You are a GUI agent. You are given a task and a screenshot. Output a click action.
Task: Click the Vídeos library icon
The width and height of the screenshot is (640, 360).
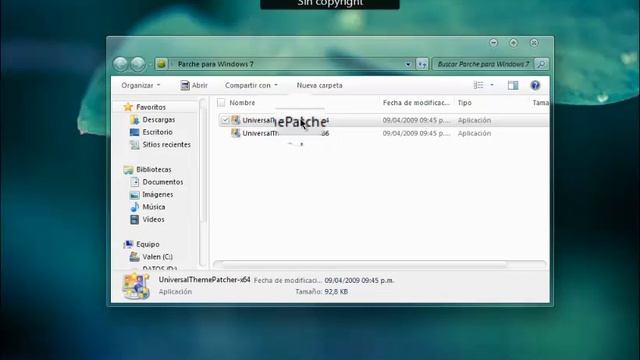[x=134, y=220]
